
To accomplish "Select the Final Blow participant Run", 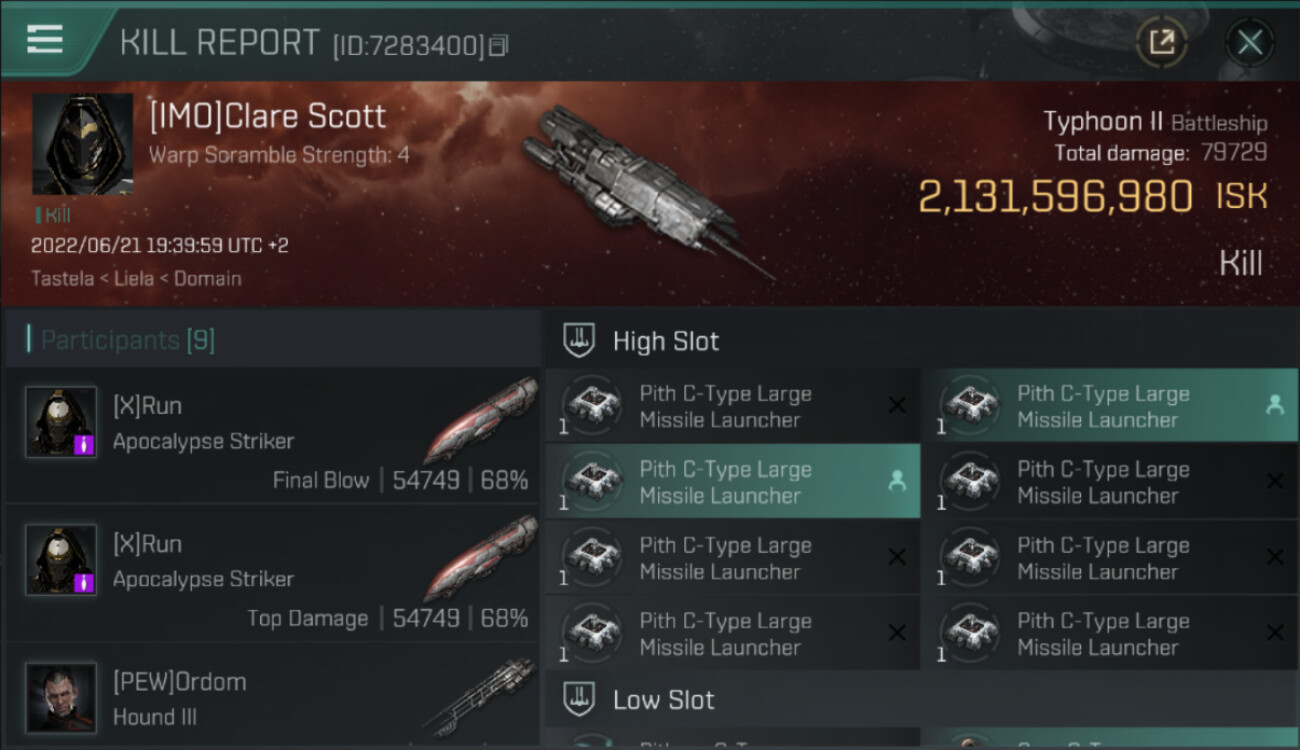I will point(272,440).
